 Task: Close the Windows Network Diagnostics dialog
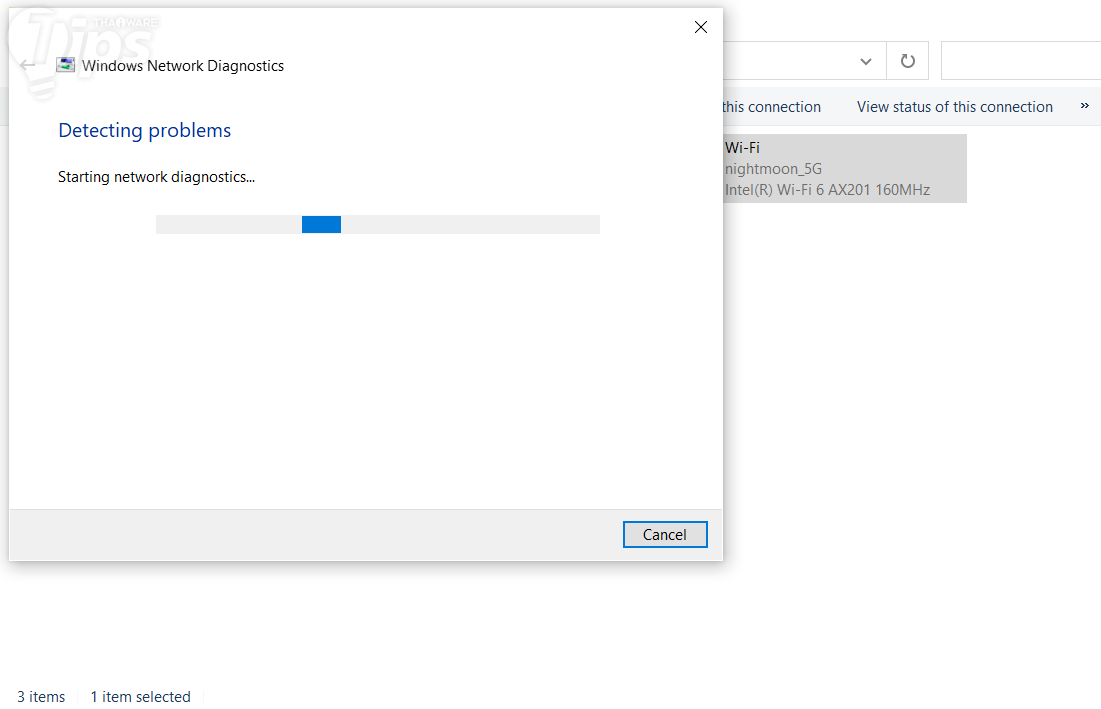[700, 27]
